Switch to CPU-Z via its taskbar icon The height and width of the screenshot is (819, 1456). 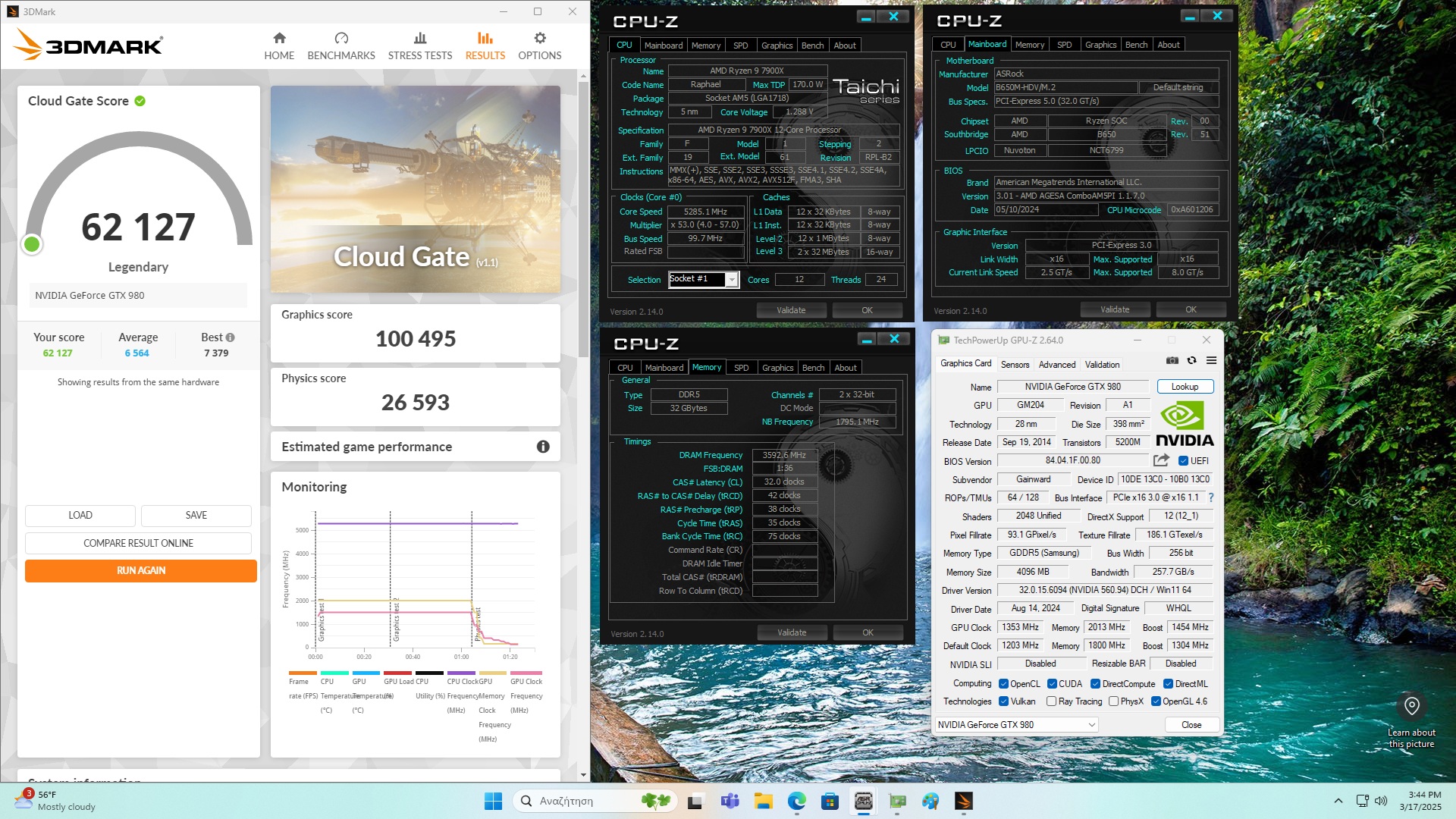(864, 801)
